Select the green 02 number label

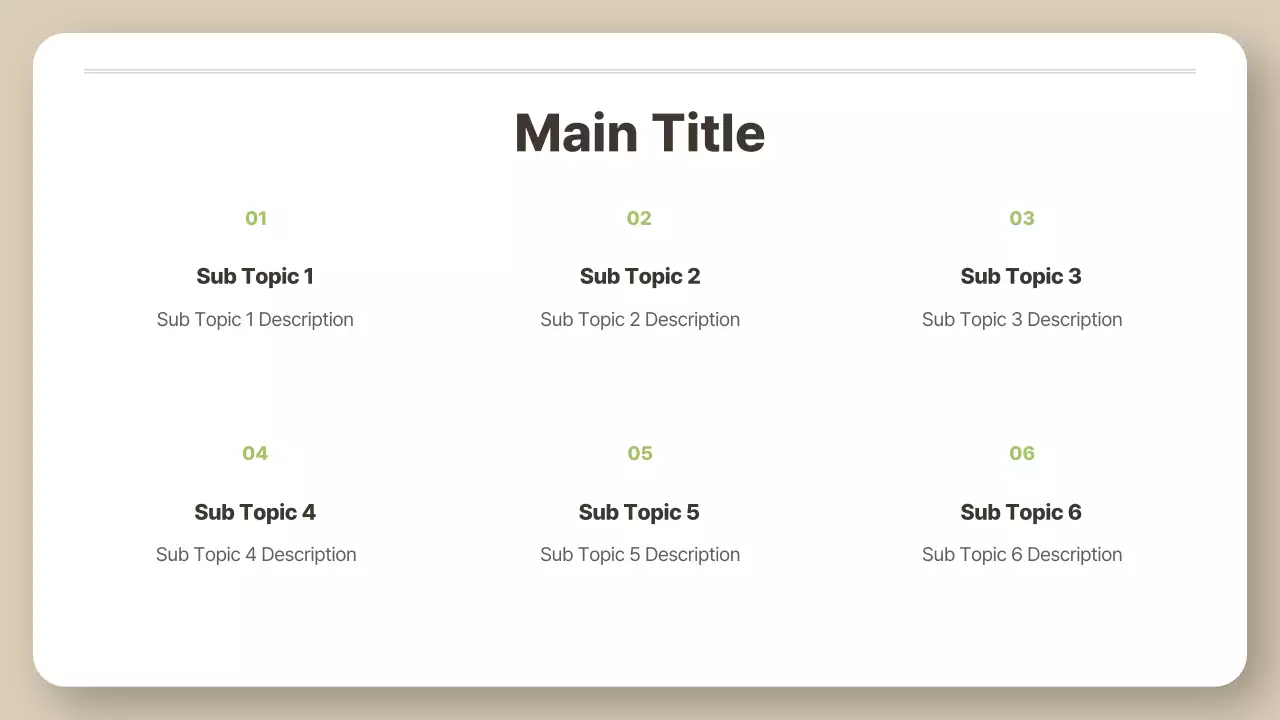pos(639,219)
